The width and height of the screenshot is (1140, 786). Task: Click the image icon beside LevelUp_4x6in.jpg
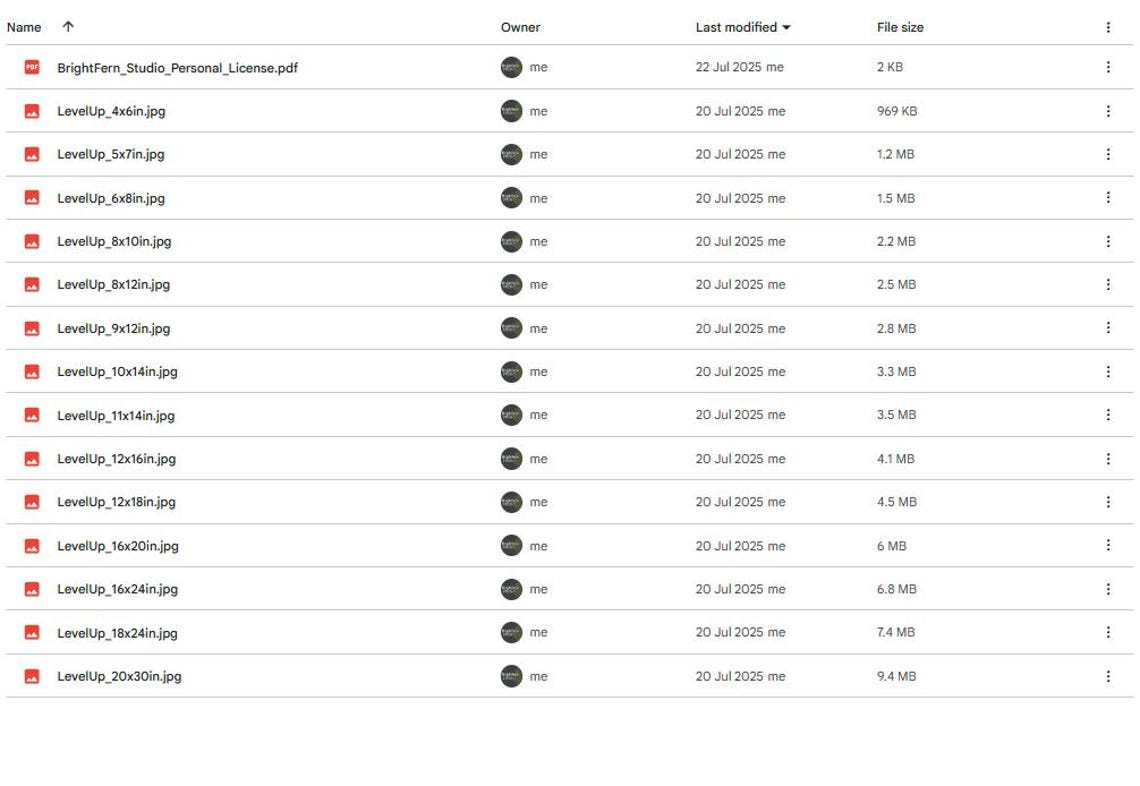(32, 111)
